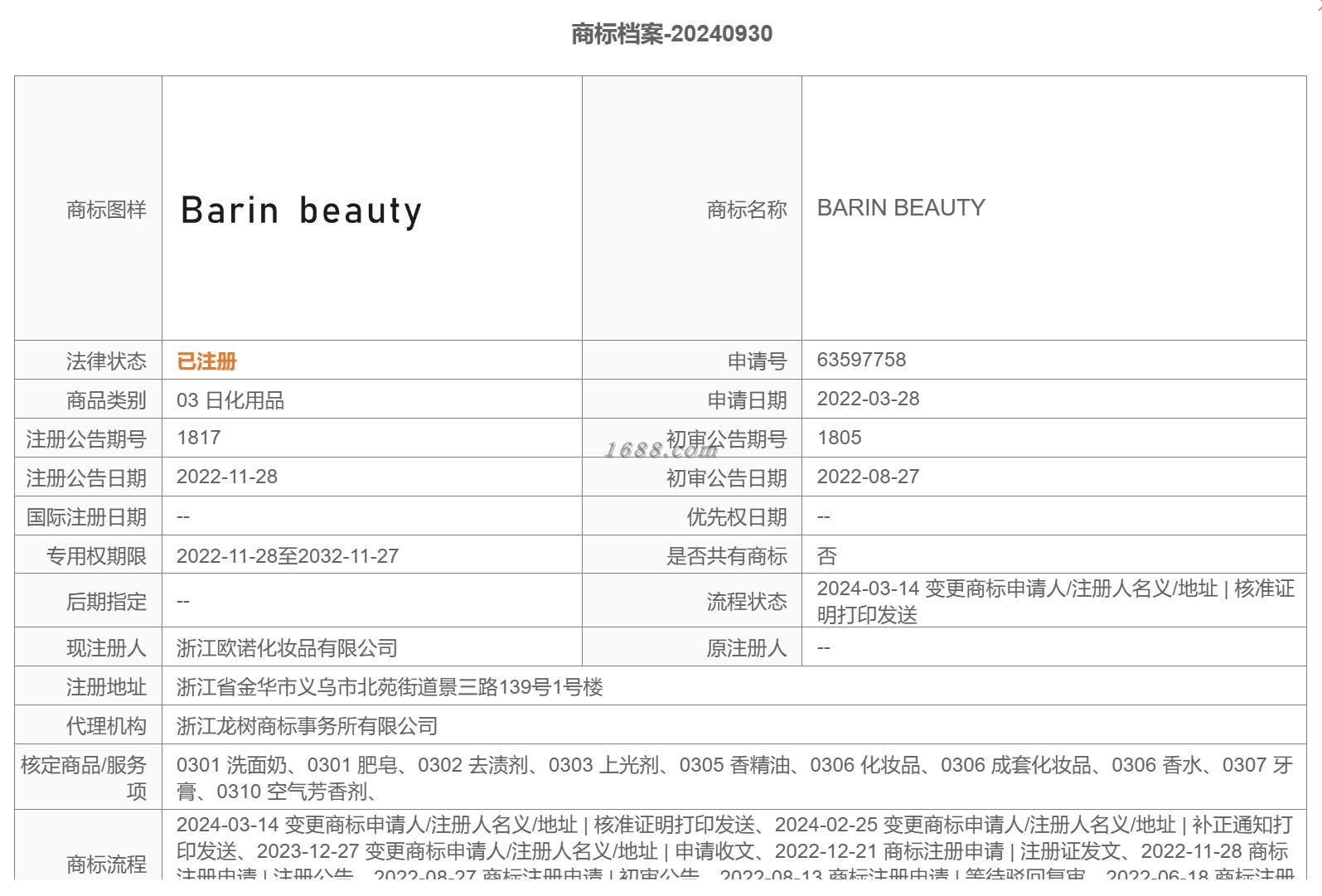Click the 后期指定 label

(x=106, y=602)
